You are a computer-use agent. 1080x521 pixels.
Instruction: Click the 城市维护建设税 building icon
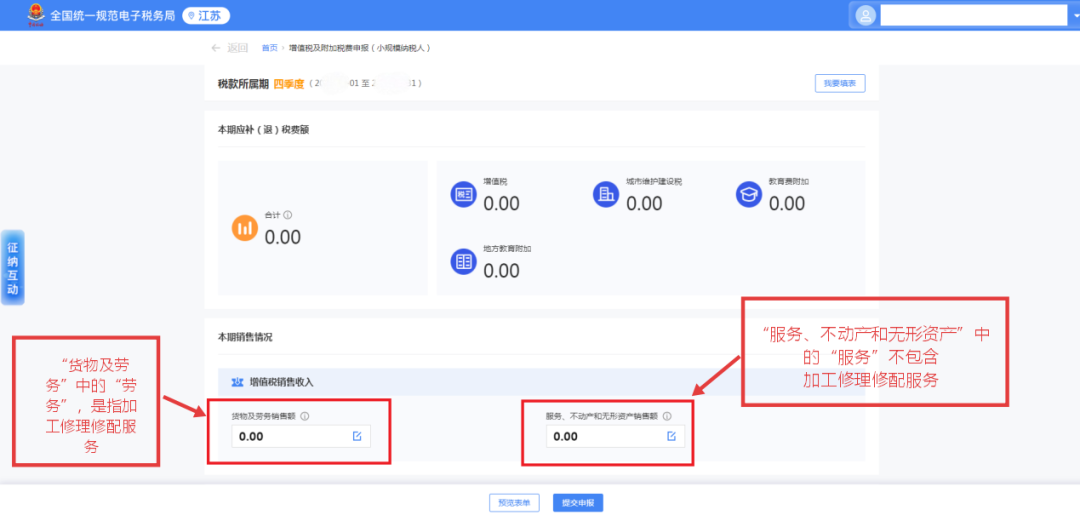coord(605,195)
